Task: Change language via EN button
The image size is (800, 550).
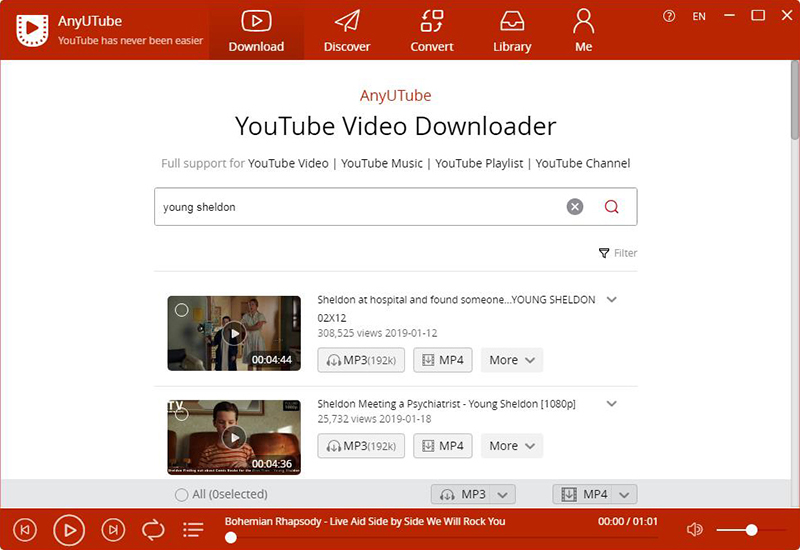Action: 699,16
